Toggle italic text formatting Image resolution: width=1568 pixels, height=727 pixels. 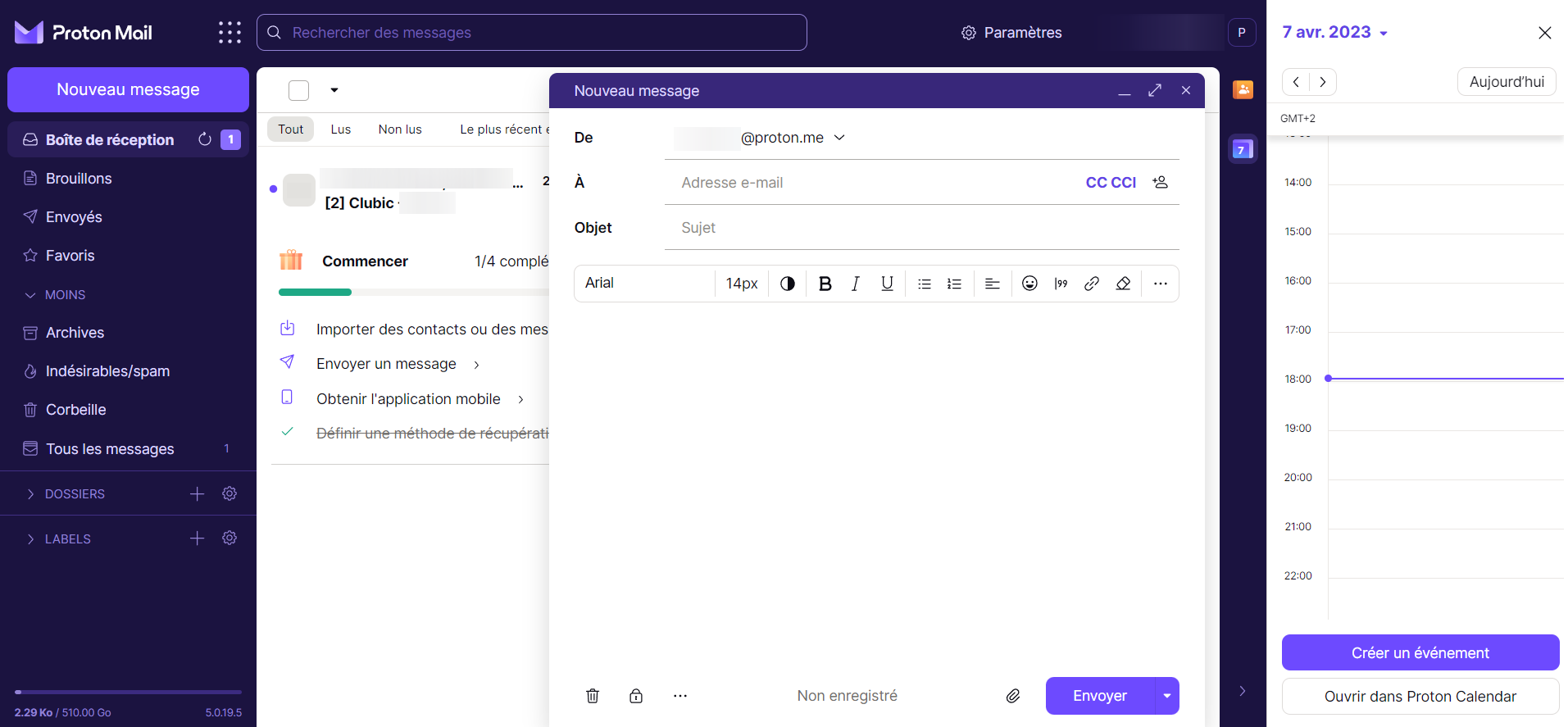[855, 284]
